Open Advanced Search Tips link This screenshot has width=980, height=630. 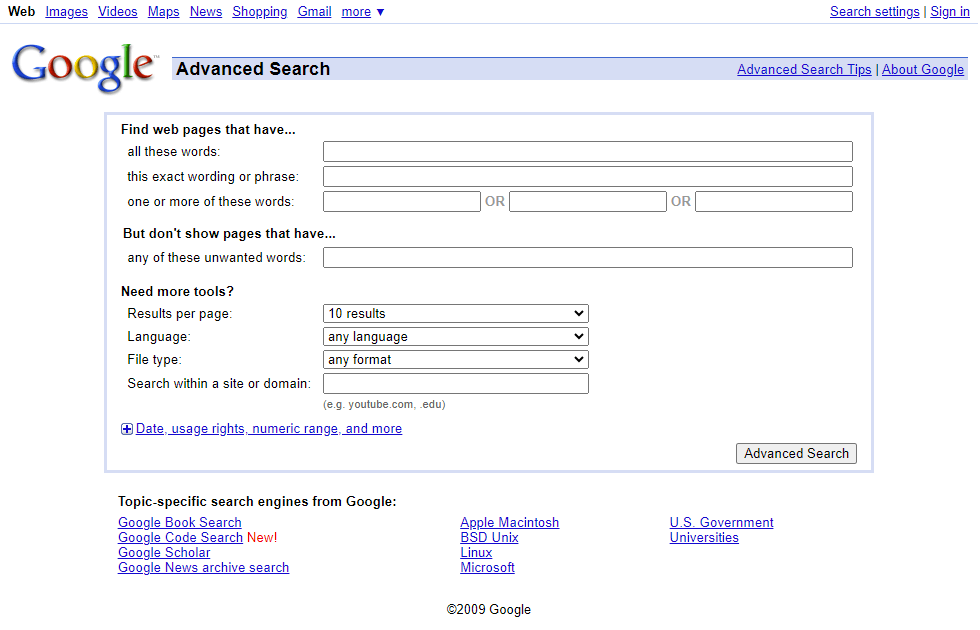click(x=804, y=69)
